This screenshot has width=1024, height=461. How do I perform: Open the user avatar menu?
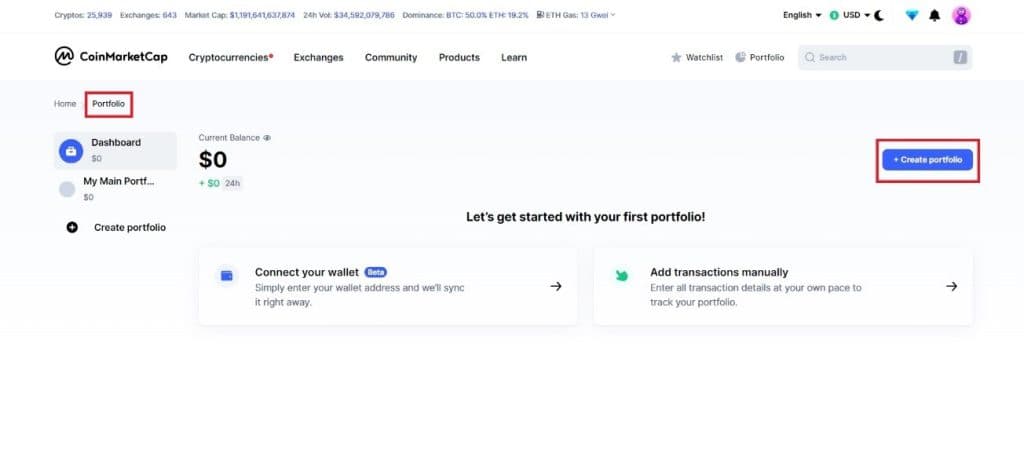961,15
